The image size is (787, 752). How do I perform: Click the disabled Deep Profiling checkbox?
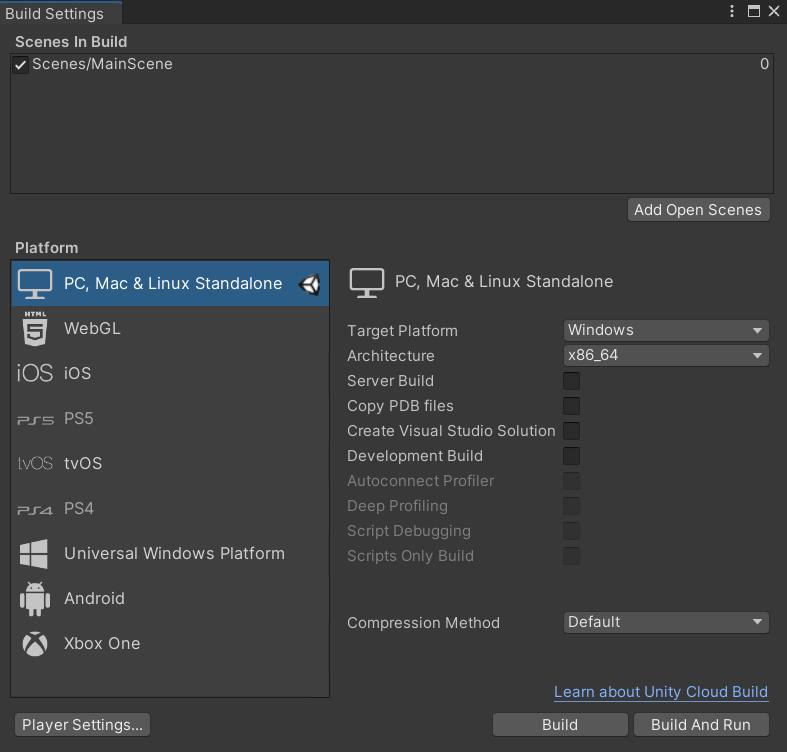coord(571,506)
